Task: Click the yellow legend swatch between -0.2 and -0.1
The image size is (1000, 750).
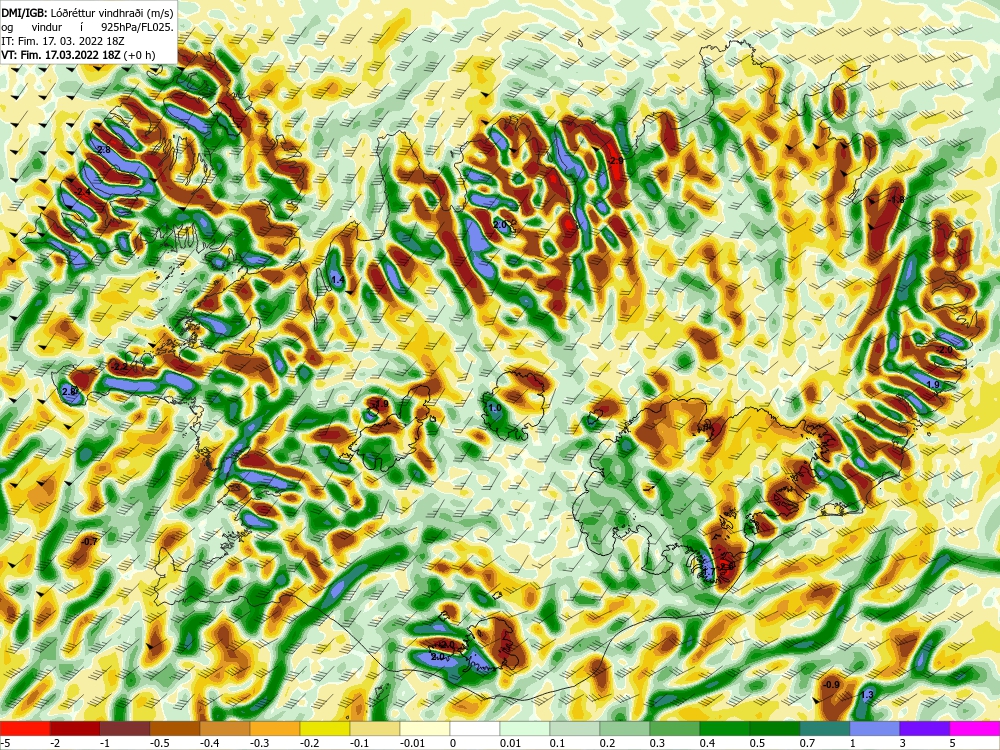Action: [x=325, y=728]
